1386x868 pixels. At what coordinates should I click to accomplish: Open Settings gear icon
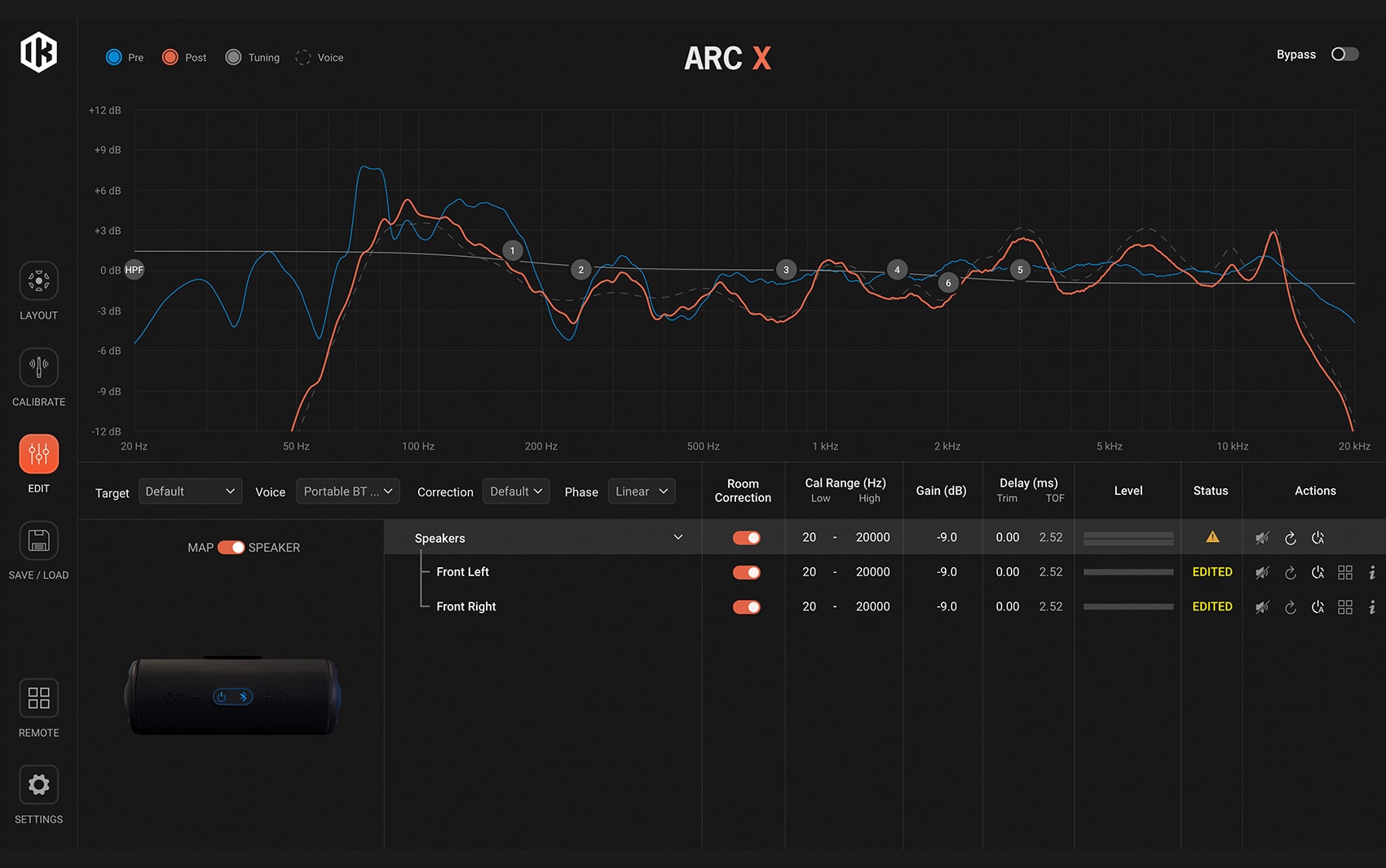[38, 785]
